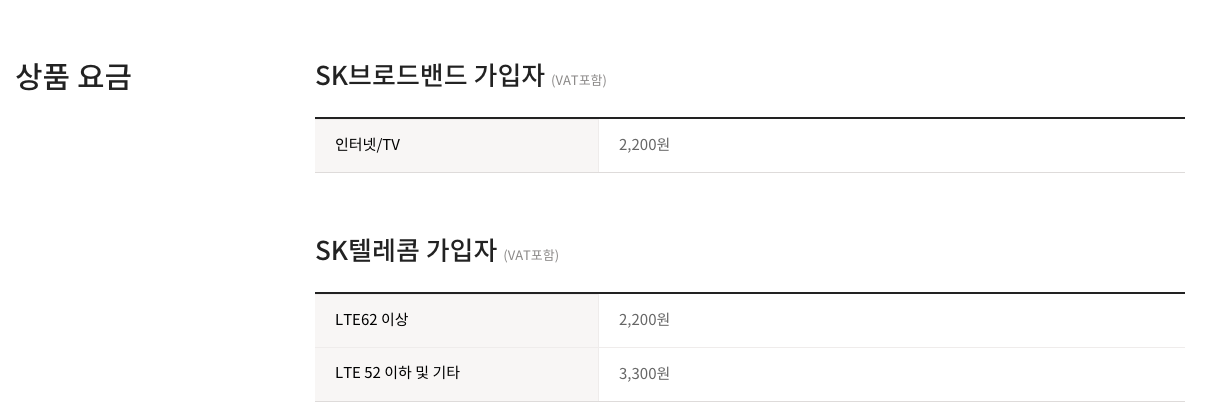This screenshot has width=1225, height=415.
Task: Select the text SK브로드밴드 in the first heading
Action: coord(391,76)
